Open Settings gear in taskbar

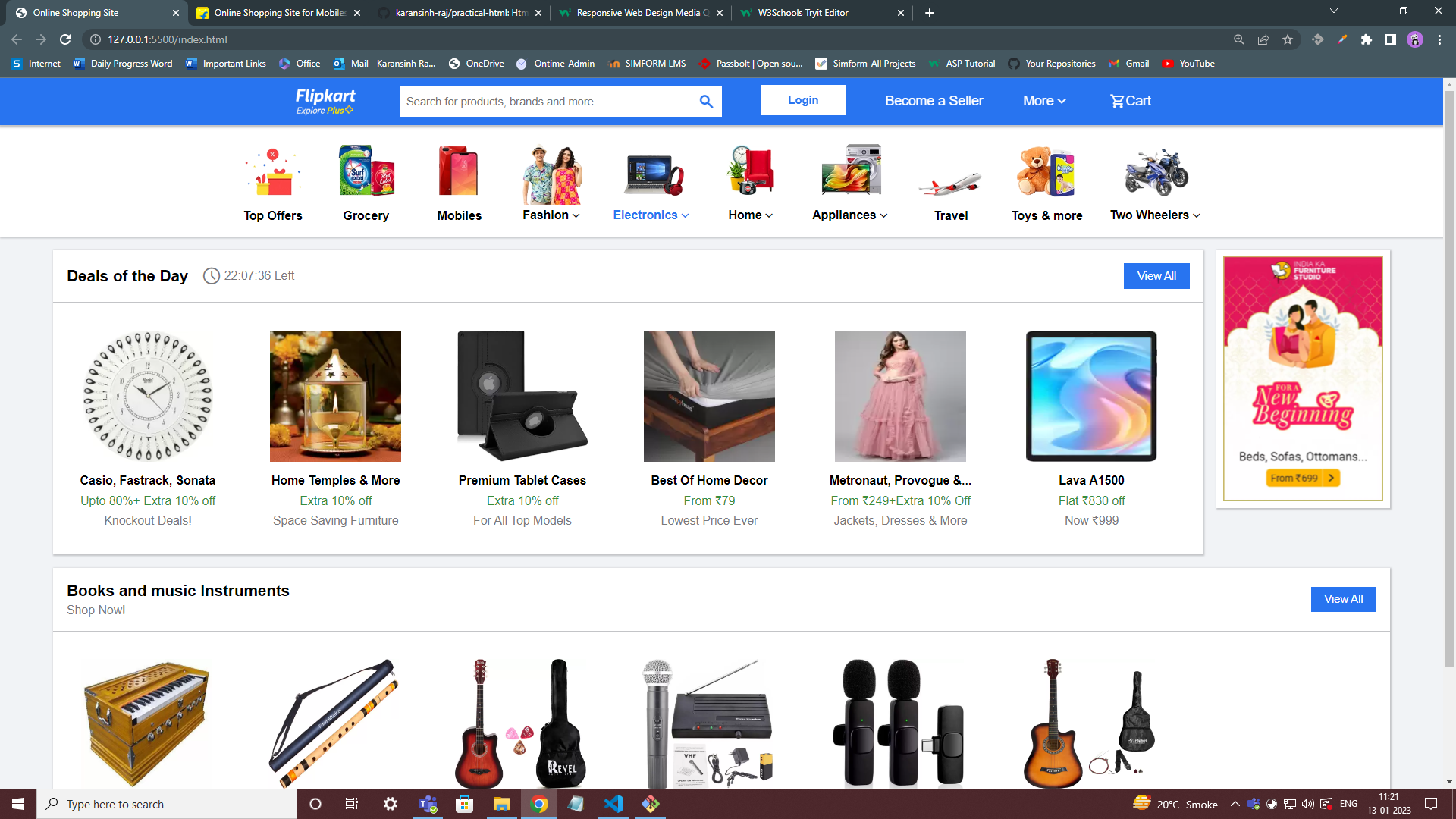(x=391, y=804)
